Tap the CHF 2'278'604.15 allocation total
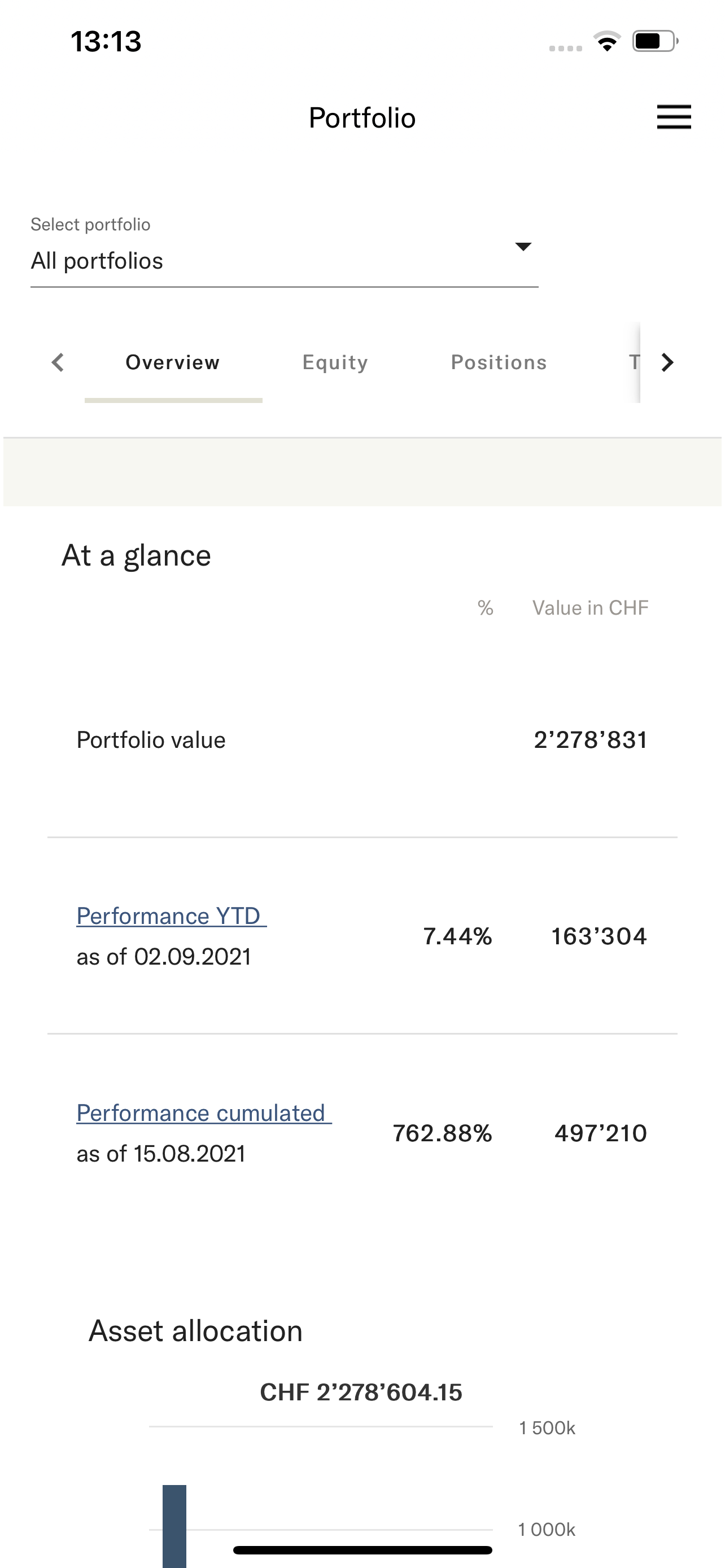 pyautogui.click(x=361, y=1392)
